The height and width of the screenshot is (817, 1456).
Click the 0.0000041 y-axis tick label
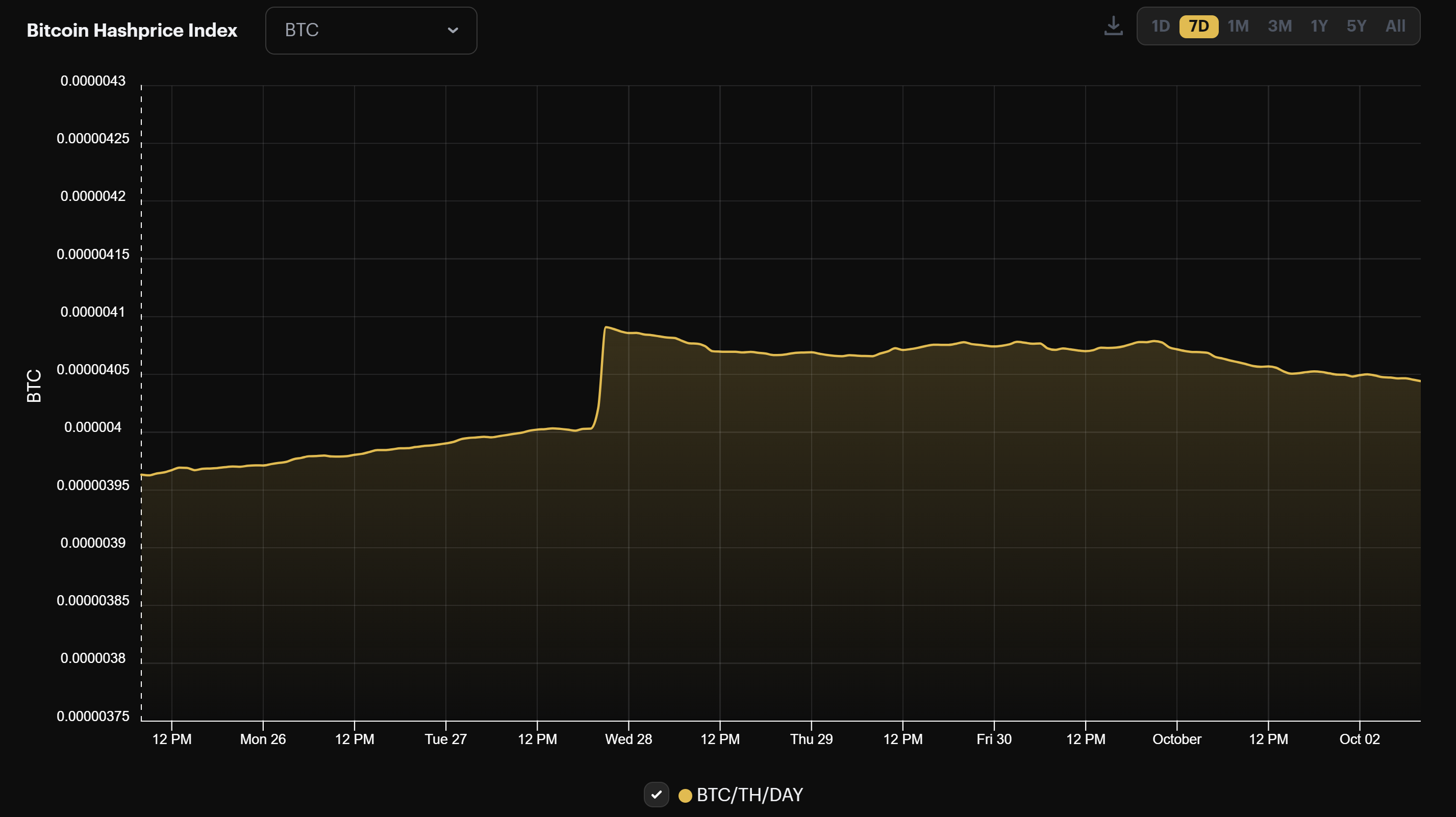click(93, 312)
